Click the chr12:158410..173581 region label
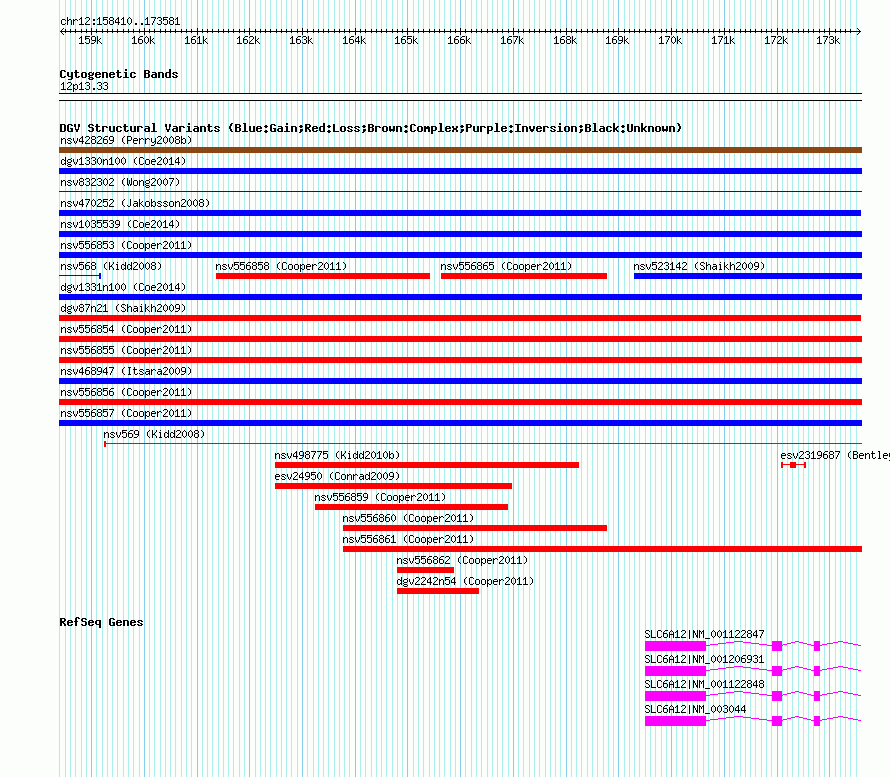Image resolution: width=890 pixels, height=777 pixels. pos(120,21)
